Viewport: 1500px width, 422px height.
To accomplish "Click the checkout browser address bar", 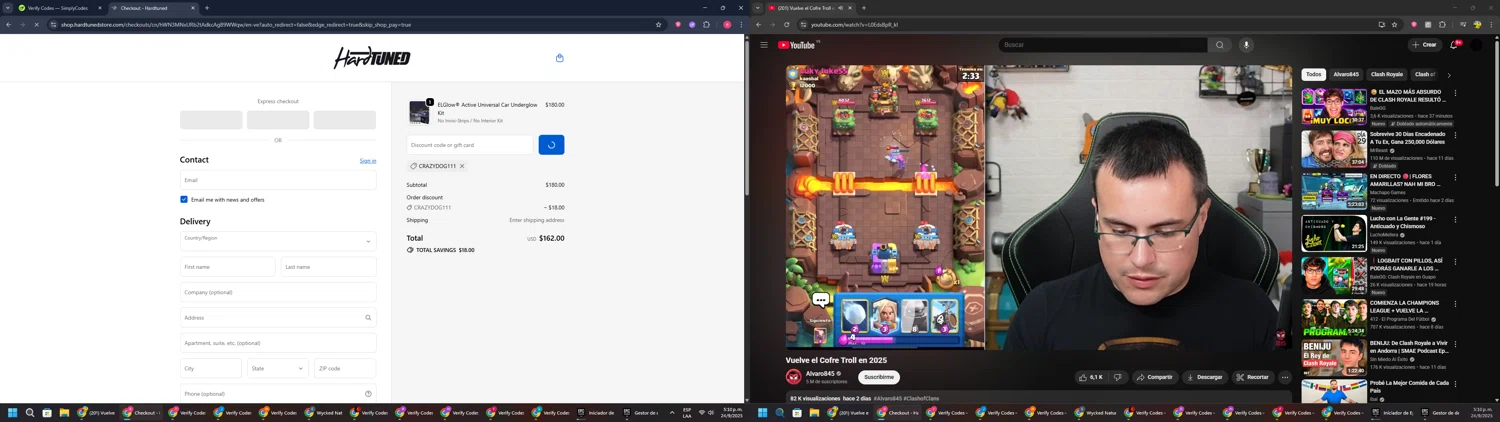I will (350, 25).
